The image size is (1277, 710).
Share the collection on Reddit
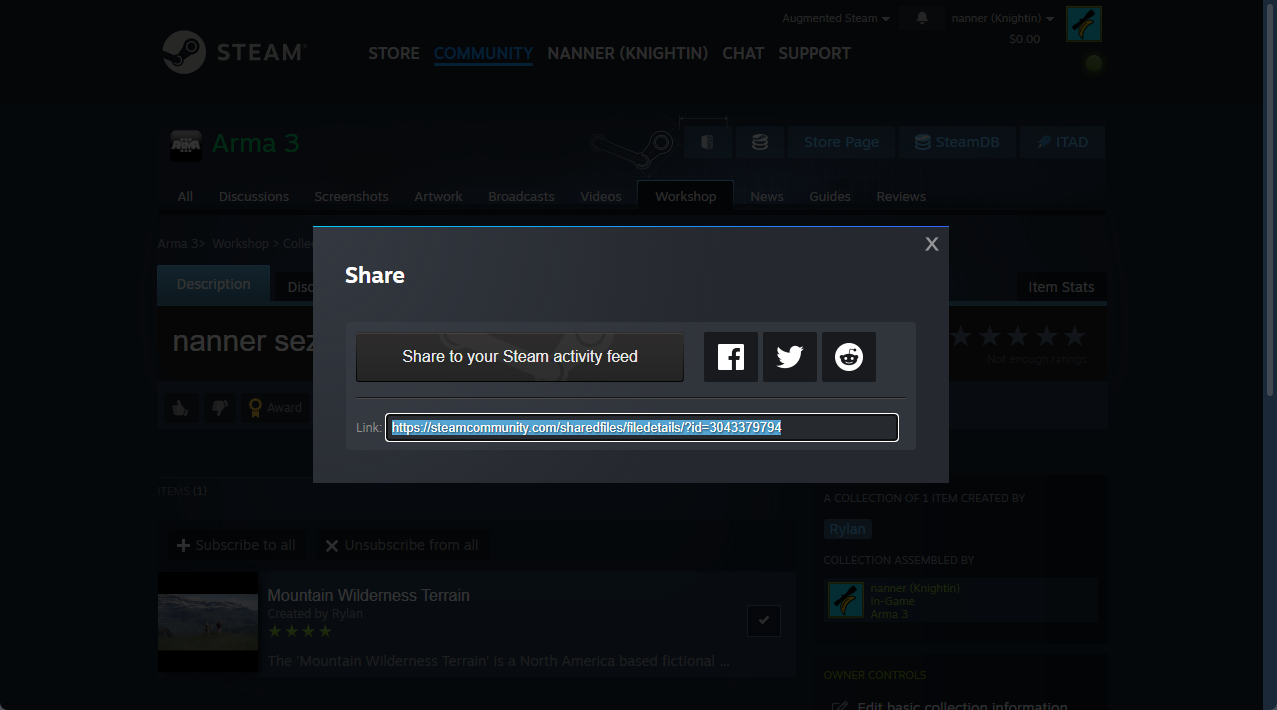849,357
